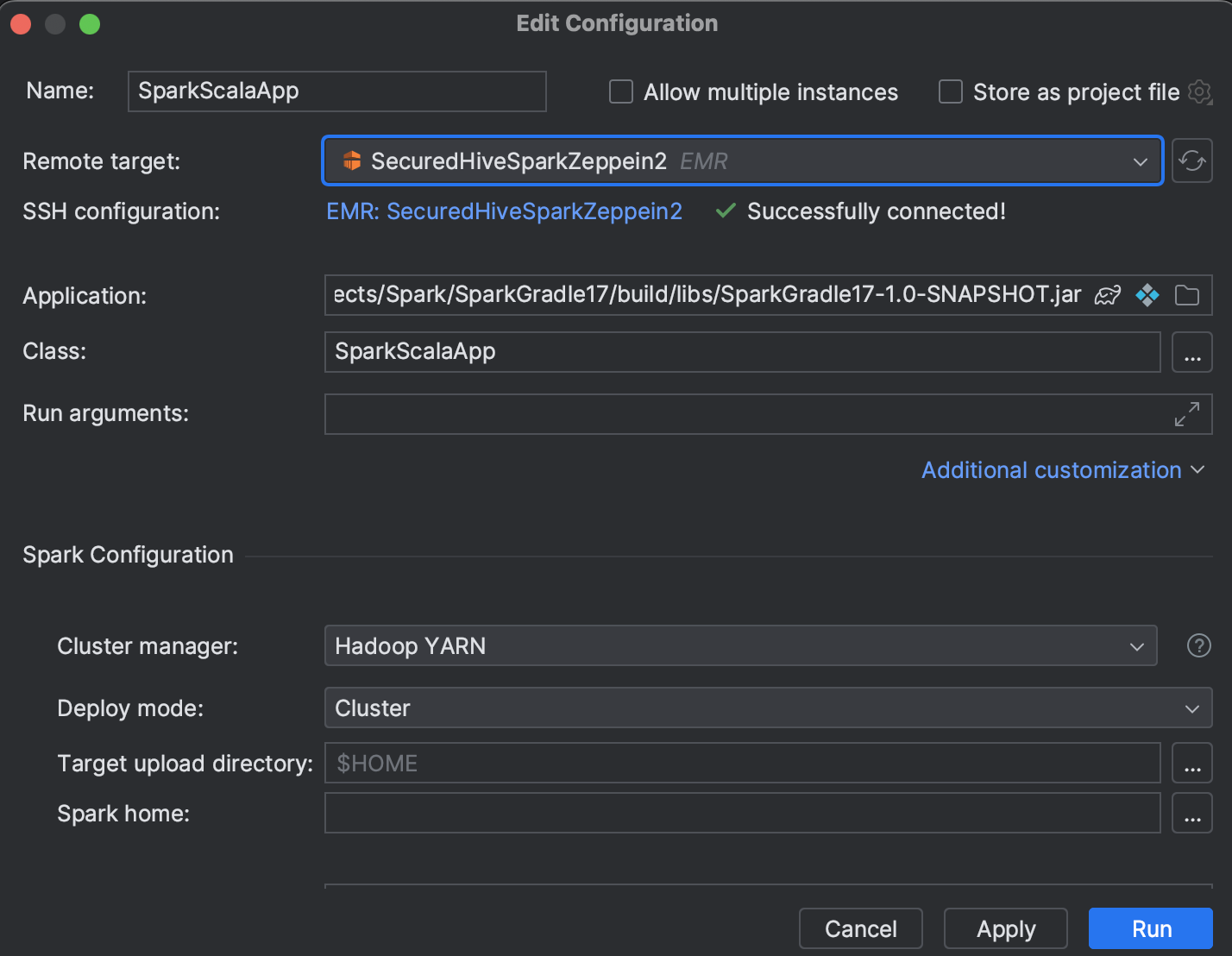Open the folder browser for the Application jar

1187,294
